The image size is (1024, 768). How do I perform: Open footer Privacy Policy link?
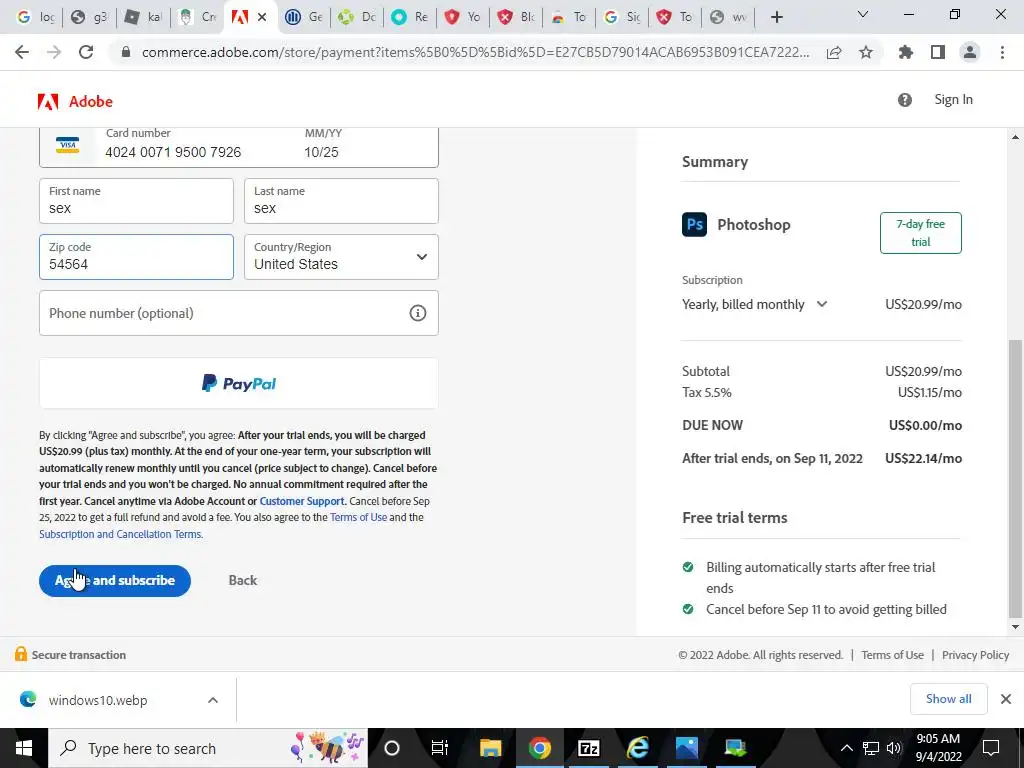(975, 655)
